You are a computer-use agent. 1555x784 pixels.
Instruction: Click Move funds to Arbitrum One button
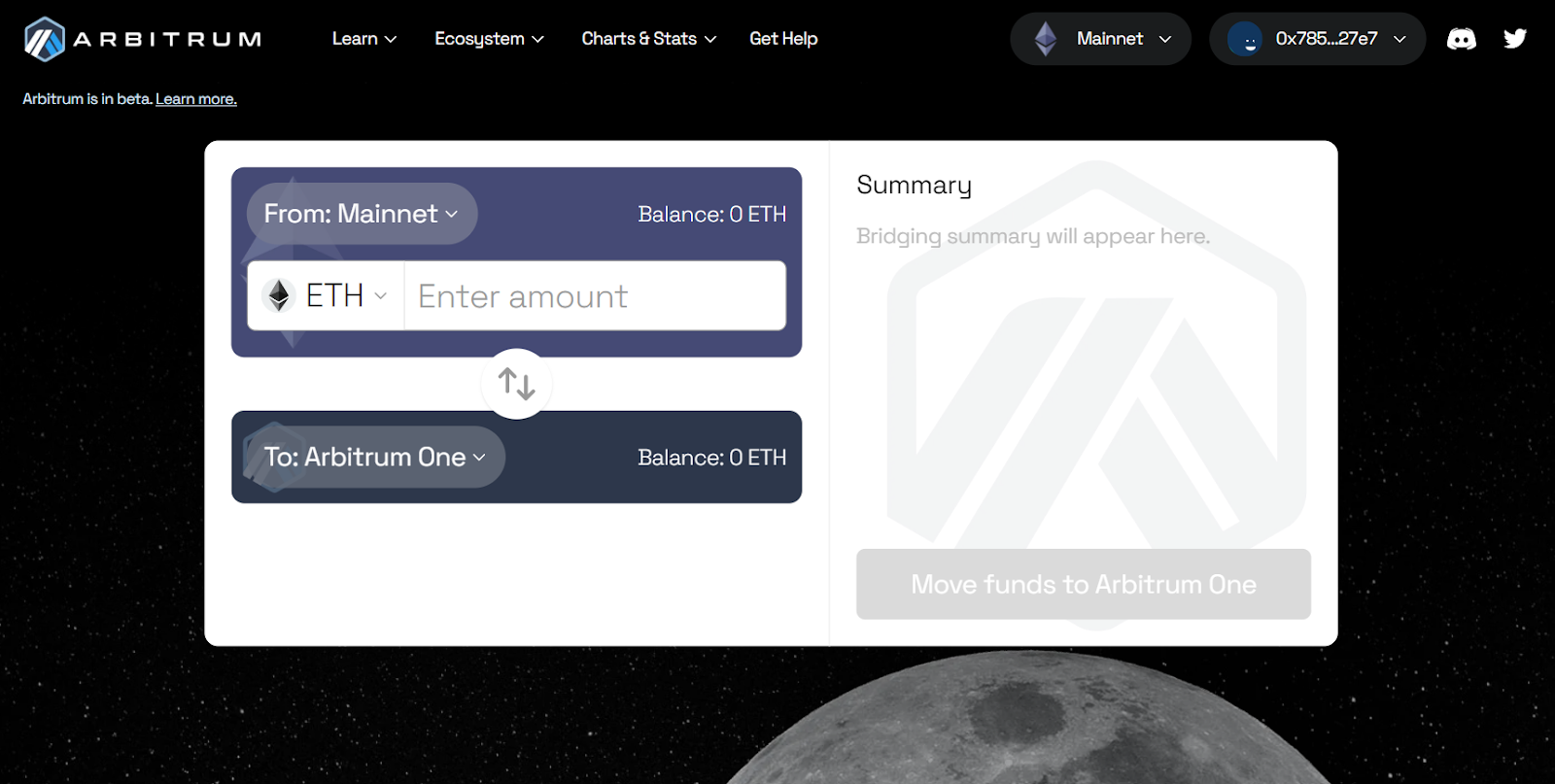click(x=1084, y=584)
